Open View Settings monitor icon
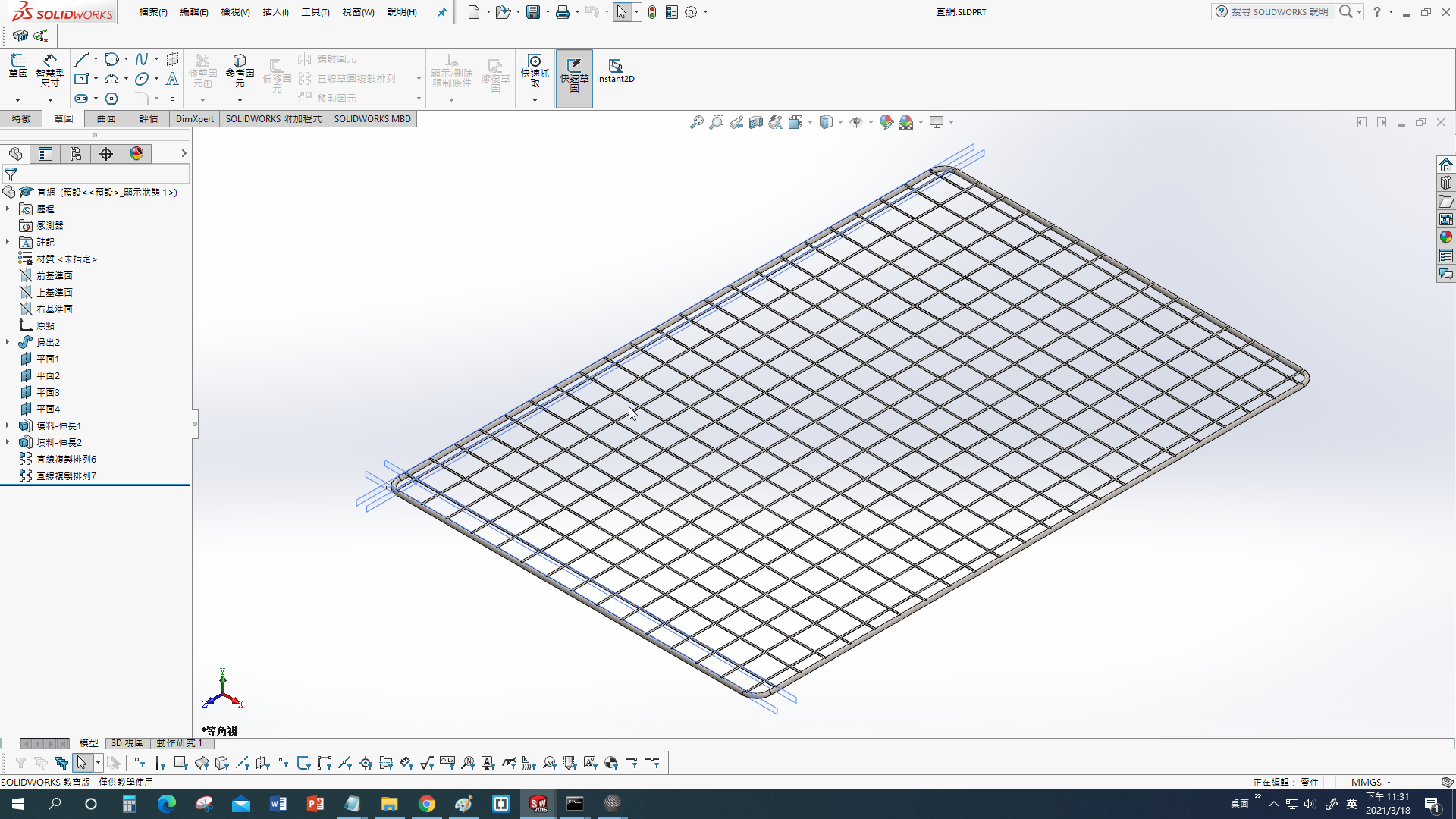The width and height of the screenshot is (1456, 819). 937,122
